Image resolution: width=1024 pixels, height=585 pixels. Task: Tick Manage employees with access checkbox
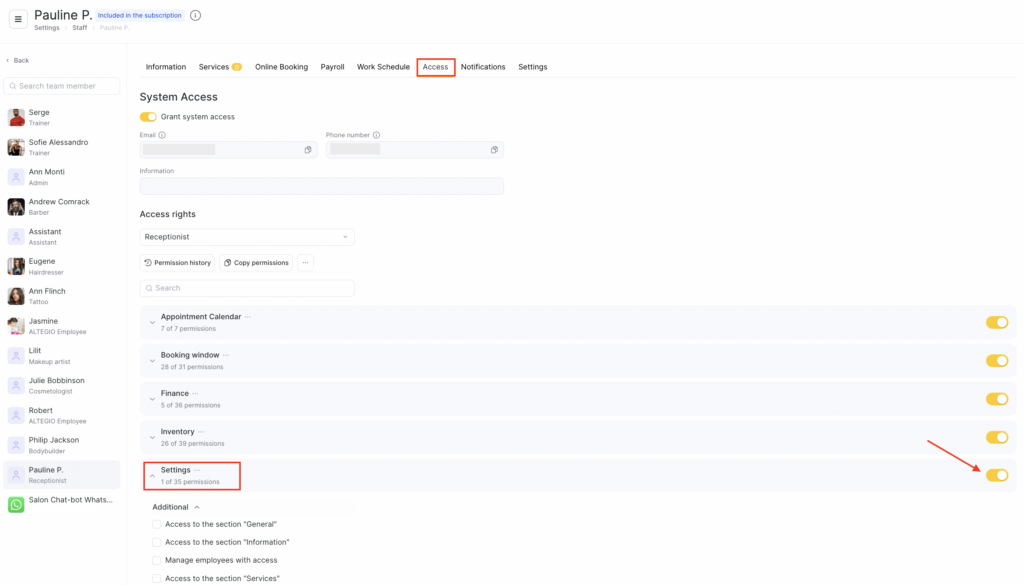(156, 561)
